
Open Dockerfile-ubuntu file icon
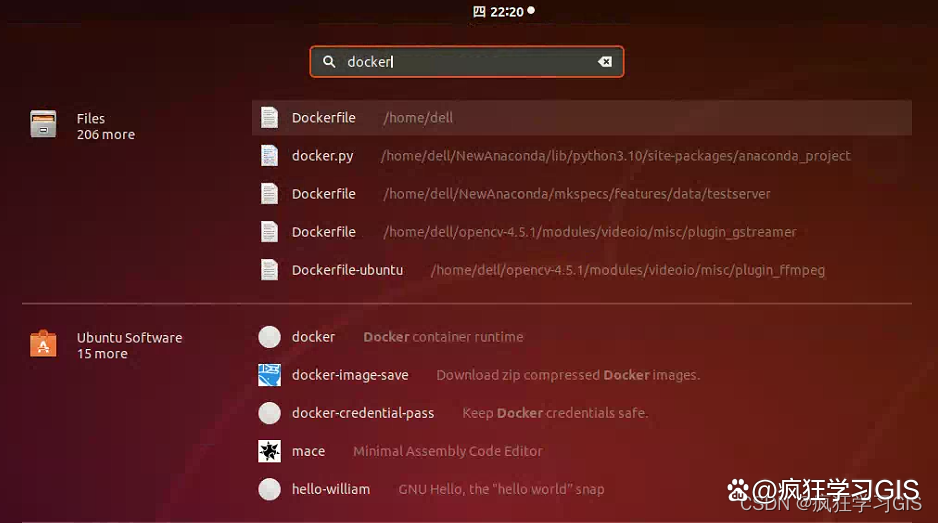click(x=269, y=270)
